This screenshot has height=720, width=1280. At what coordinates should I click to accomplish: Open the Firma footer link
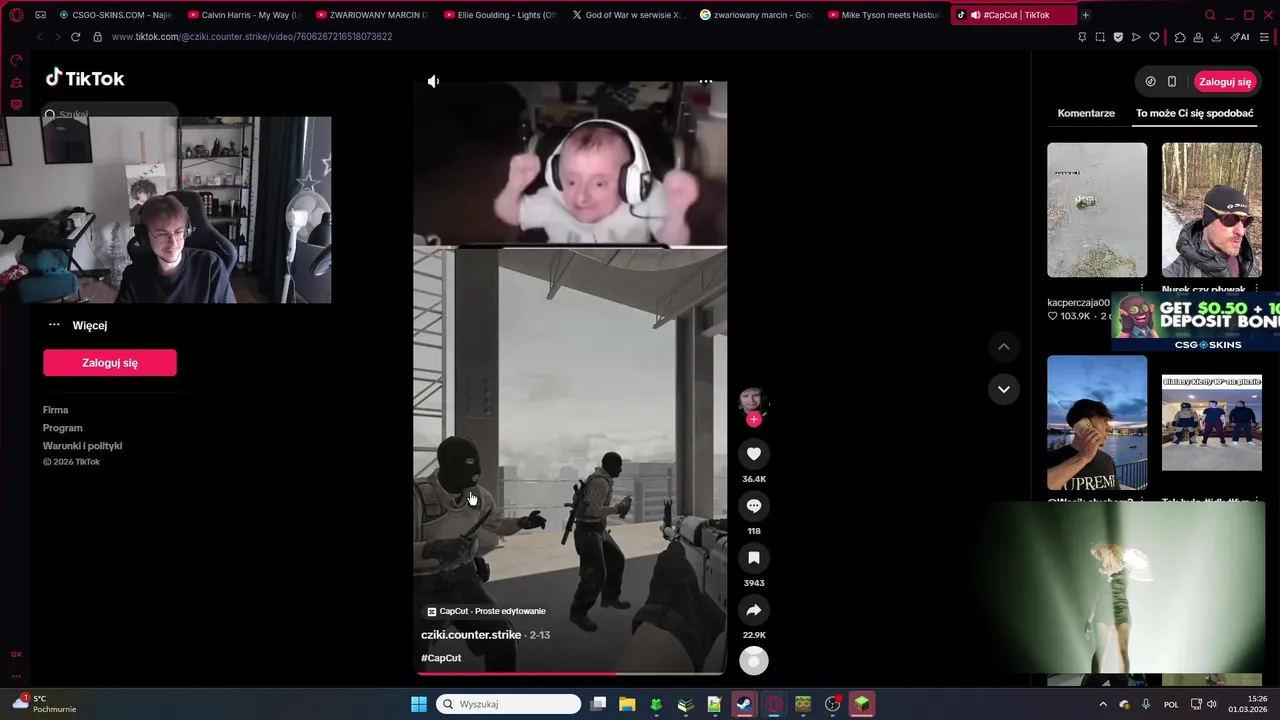(55, 410)
